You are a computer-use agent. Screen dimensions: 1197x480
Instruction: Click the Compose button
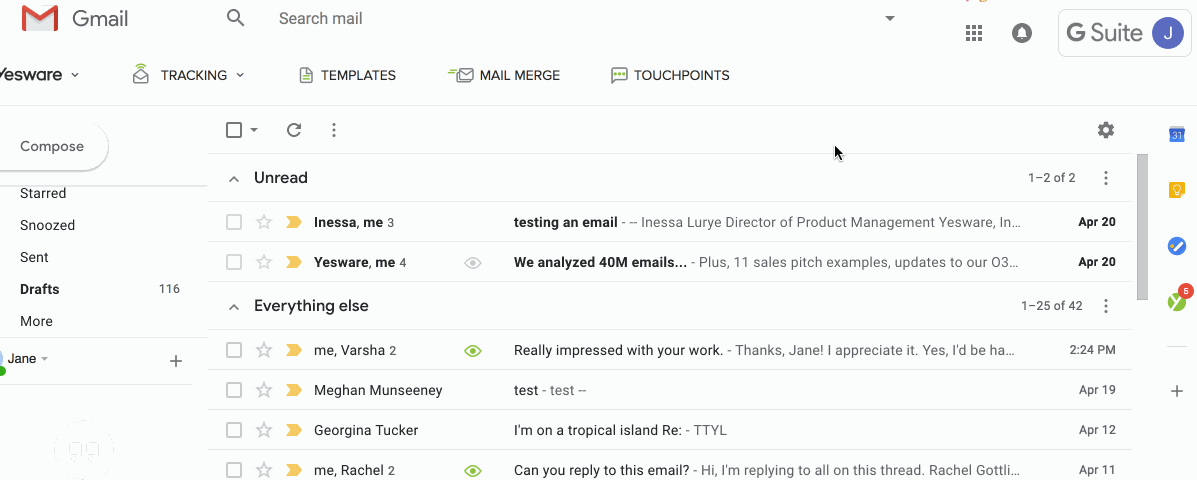tap(52, 146)
